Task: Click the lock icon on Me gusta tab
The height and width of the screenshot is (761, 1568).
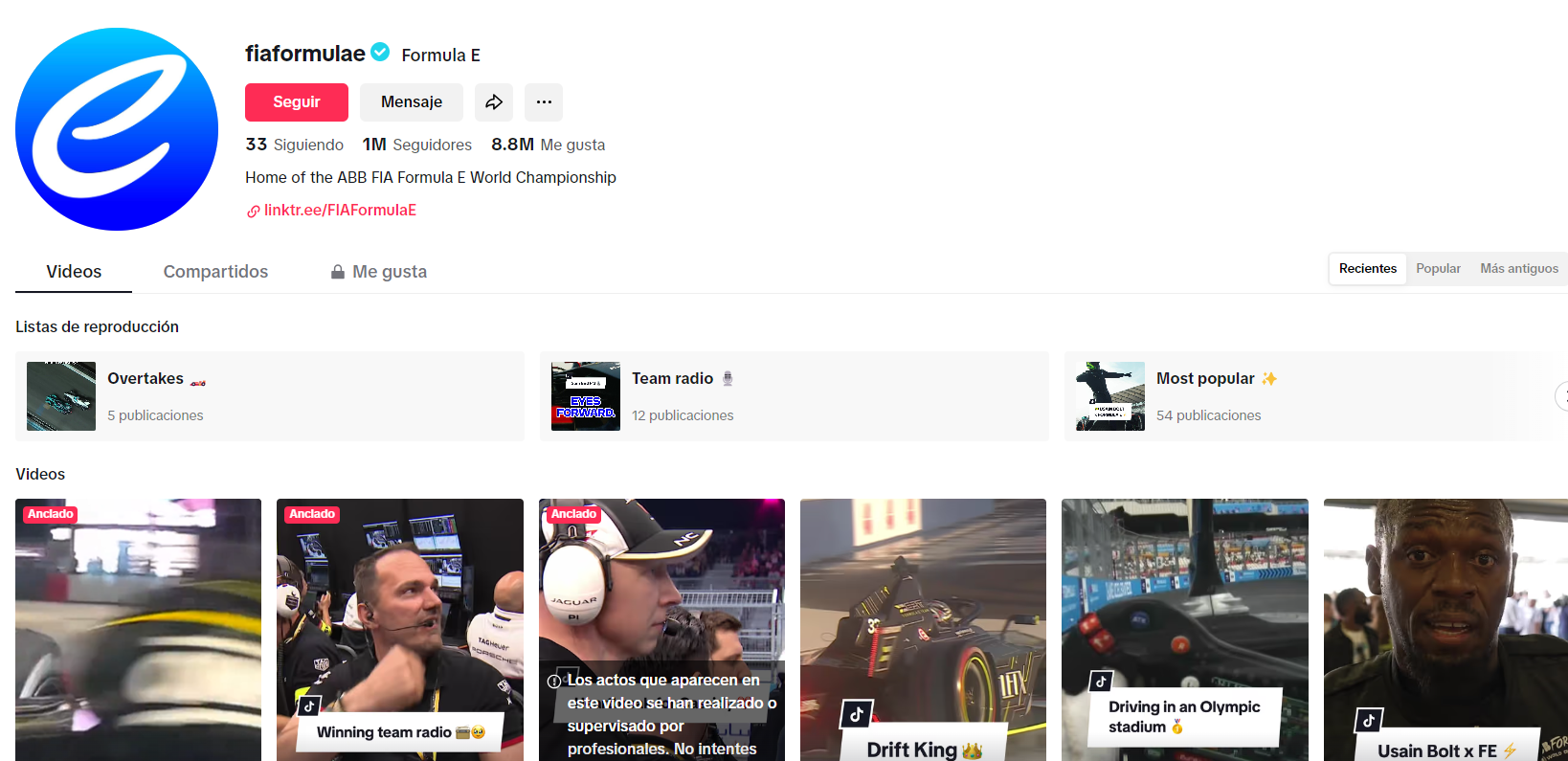Action: [338, 272]
